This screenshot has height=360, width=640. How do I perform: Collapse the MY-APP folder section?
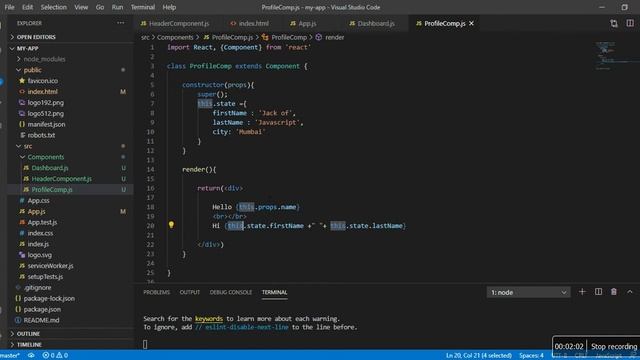(x=70, y=48)
